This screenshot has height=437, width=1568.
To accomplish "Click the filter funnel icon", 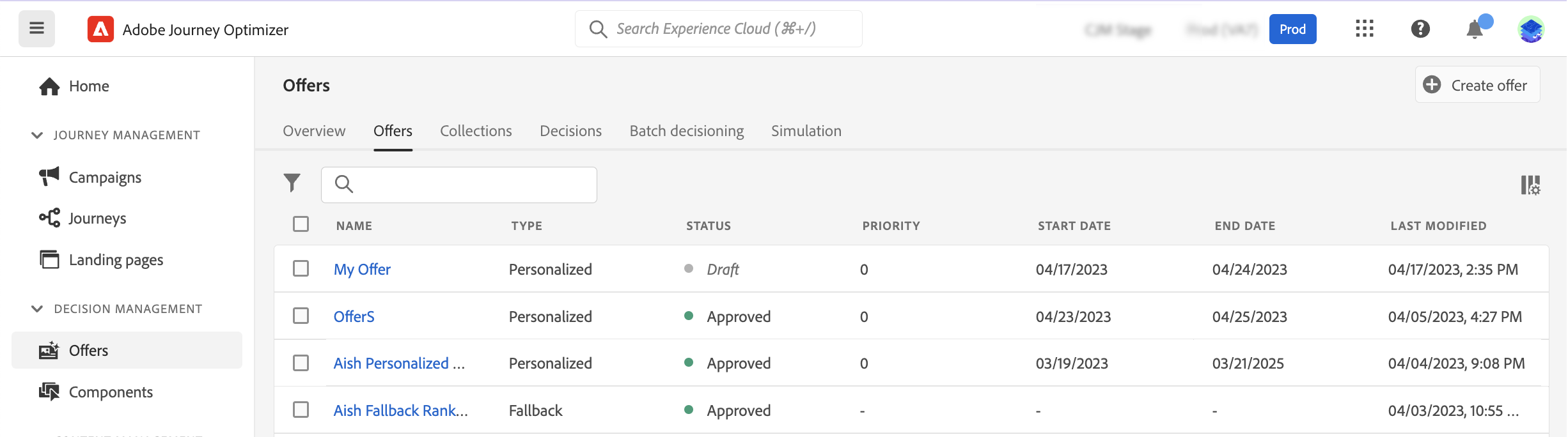I will click(x=292, y=183).
